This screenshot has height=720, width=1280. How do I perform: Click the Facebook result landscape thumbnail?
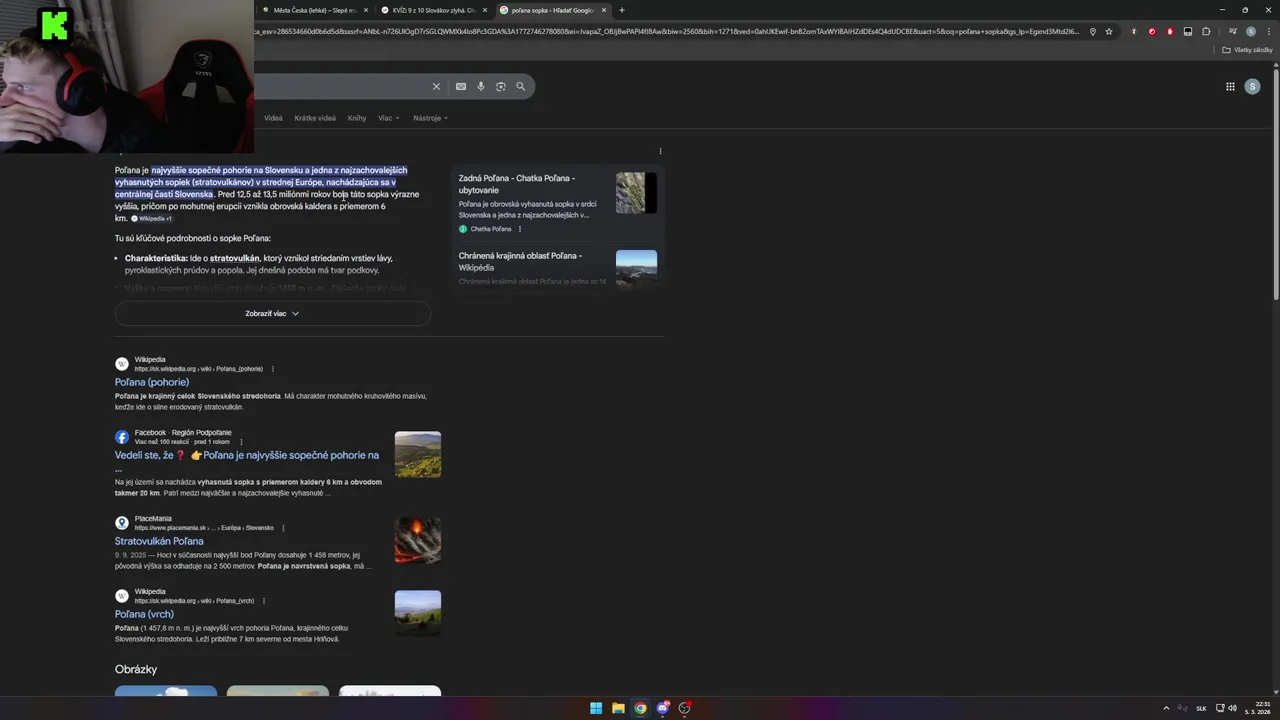[x=418, y=454]
